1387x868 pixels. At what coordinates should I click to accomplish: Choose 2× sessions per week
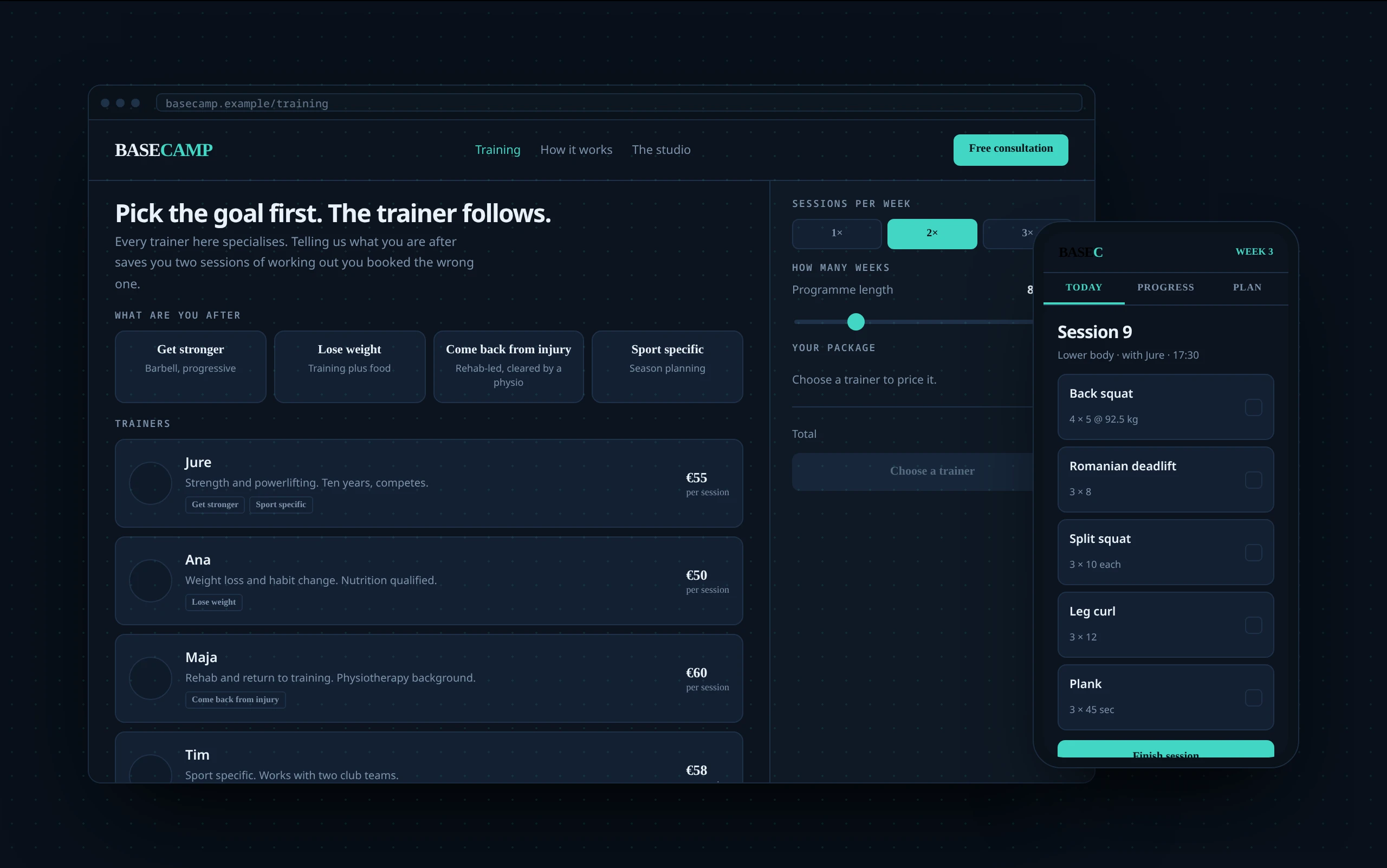pyautogui.click(x=932, y=234)
